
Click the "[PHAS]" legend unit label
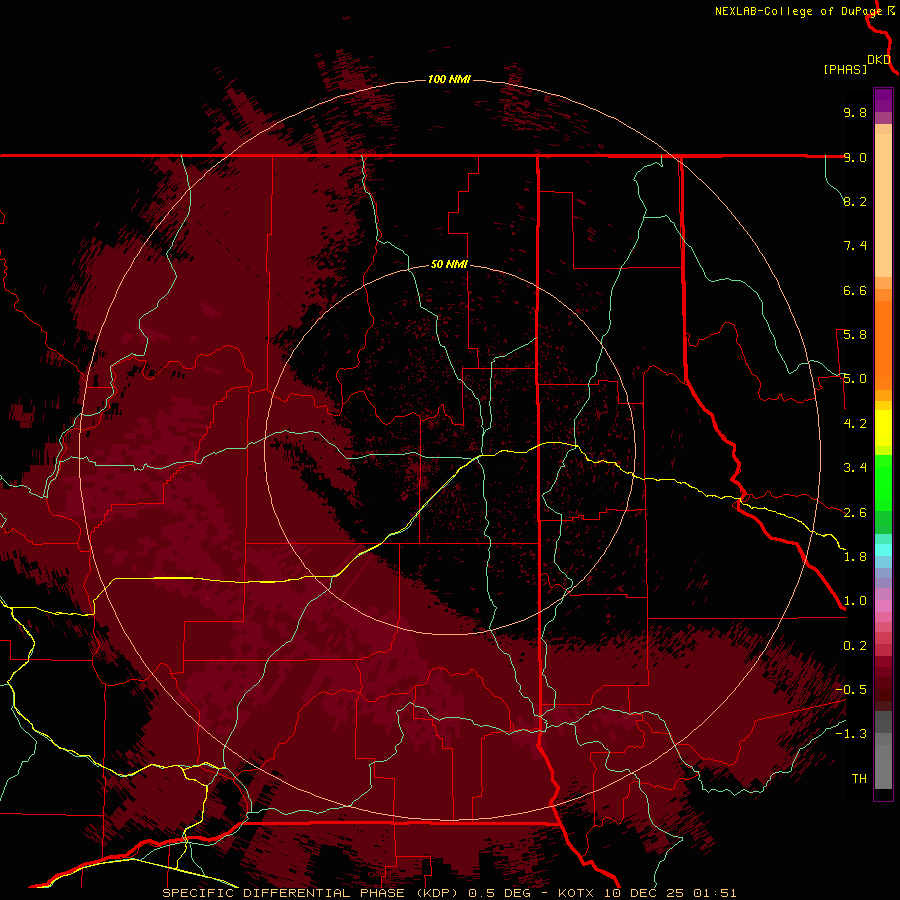[845, 69]
